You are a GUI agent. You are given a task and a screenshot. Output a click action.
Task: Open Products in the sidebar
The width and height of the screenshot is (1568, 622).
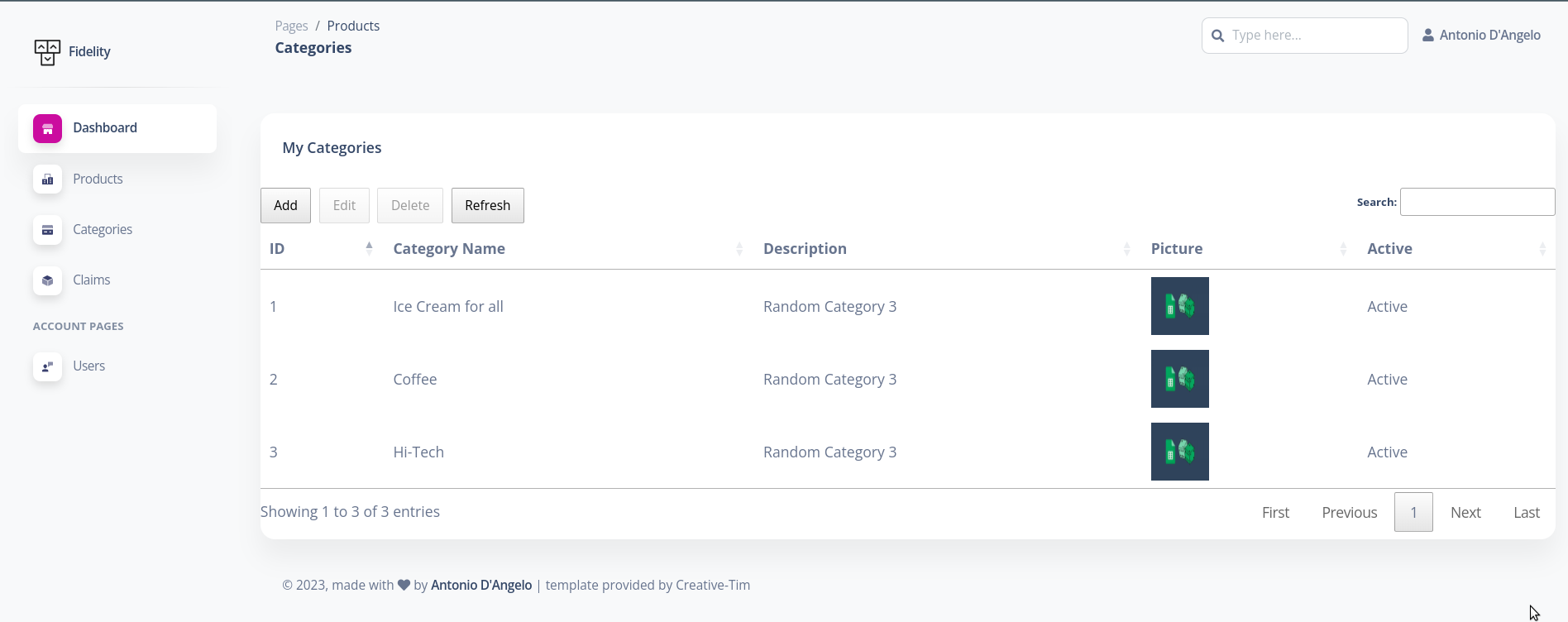pos(117,179)
